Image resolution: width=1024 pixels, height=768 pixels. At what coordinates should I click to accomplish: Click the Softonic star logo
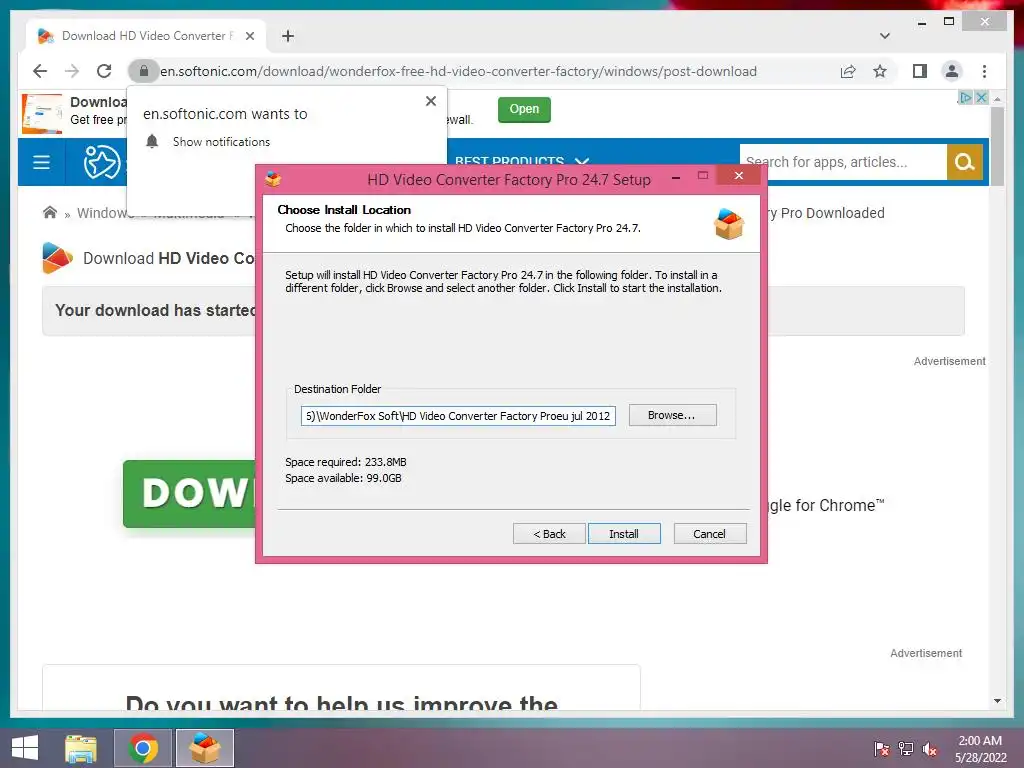(101, 162)
